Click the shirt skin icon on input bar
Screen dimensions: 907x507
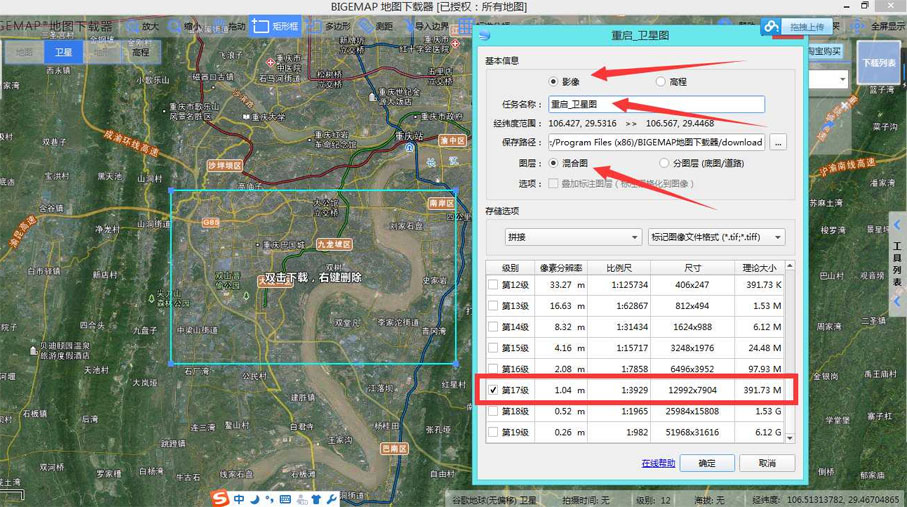click(316, 499)
